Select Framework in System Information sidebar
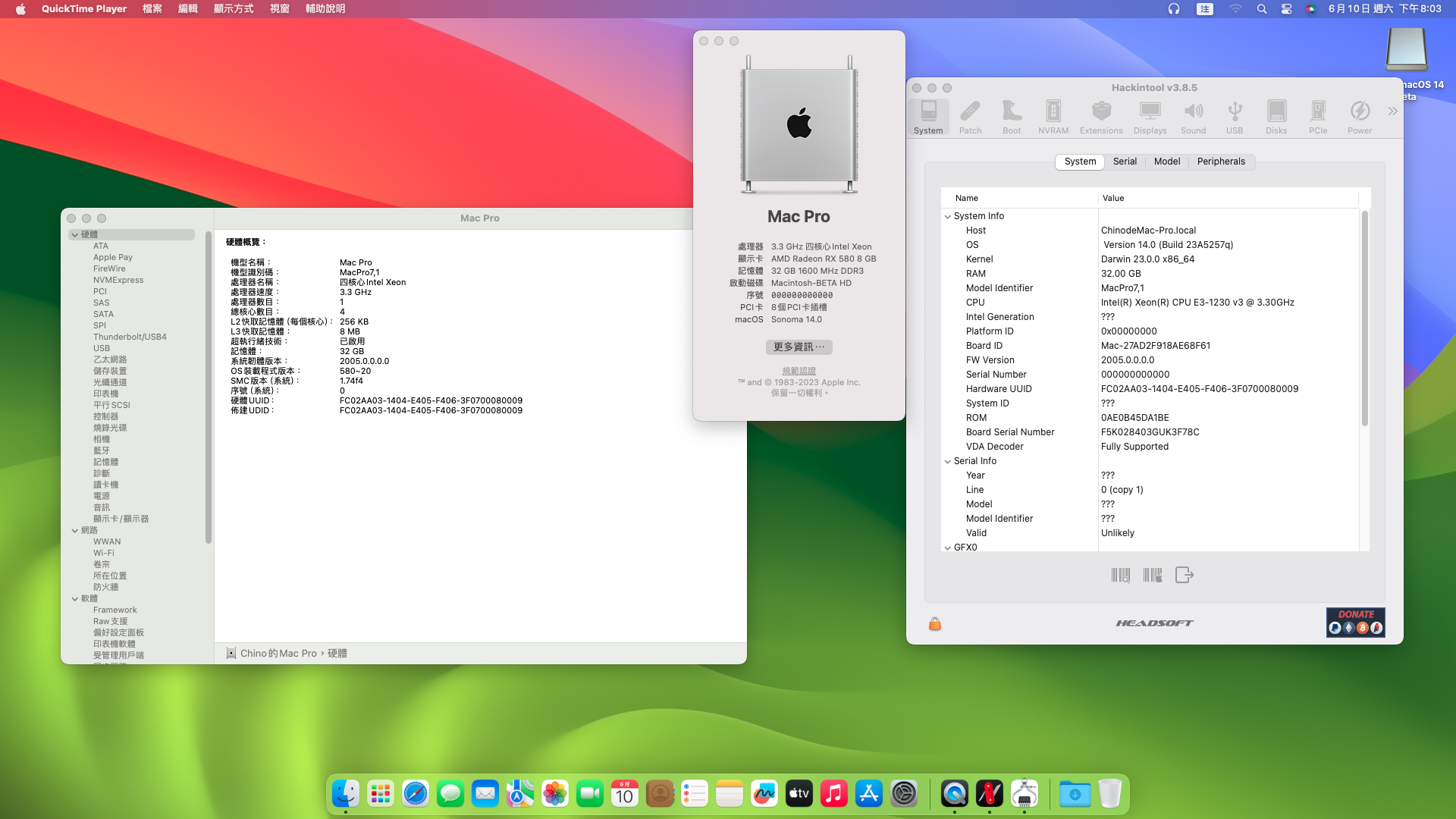 [115, 610]
